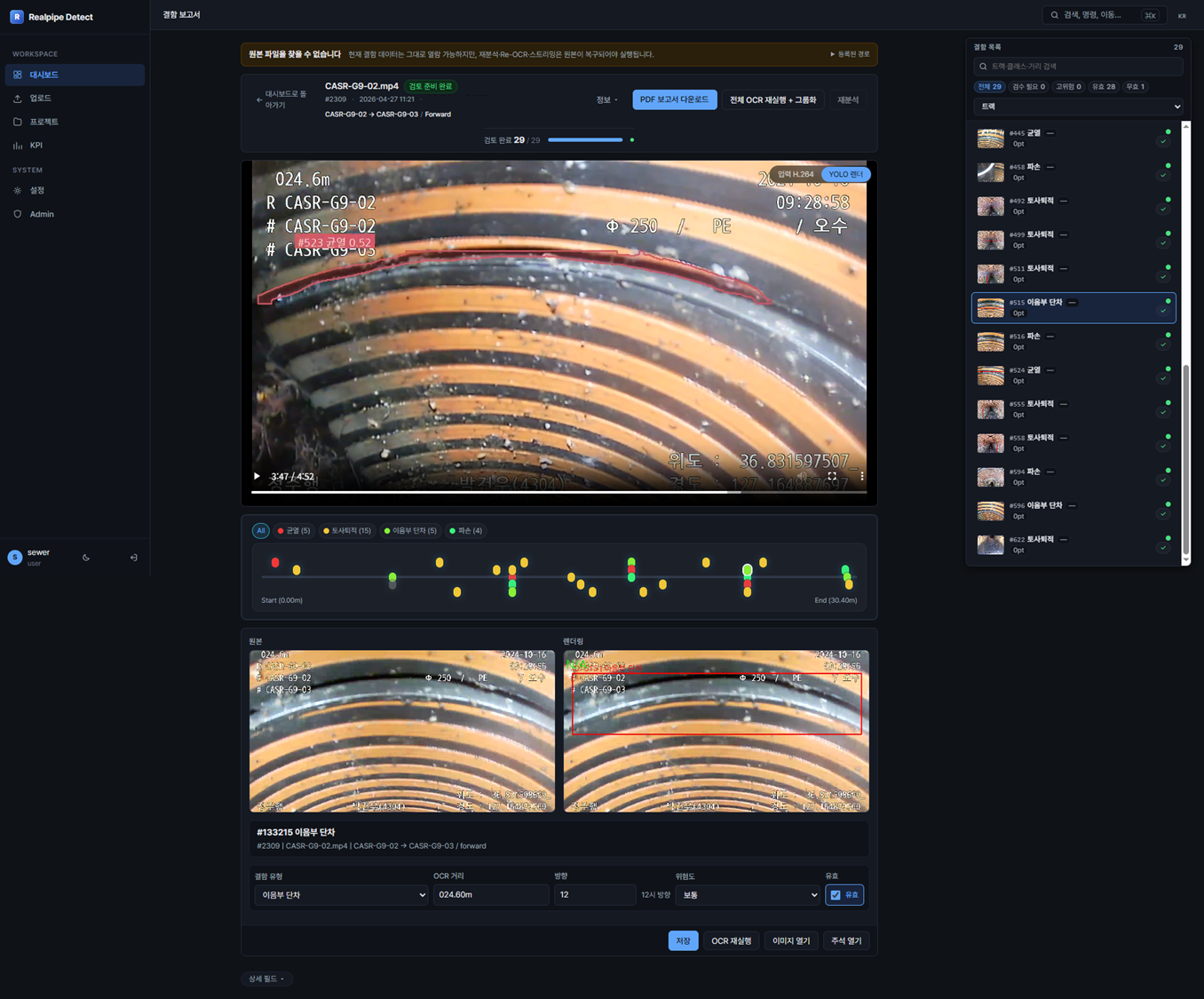Click the Realpipe Detect logo icon
Image resolution: width=1204 pixels, height=999 pixels.
pyautogui.click(x=16, y=17)
